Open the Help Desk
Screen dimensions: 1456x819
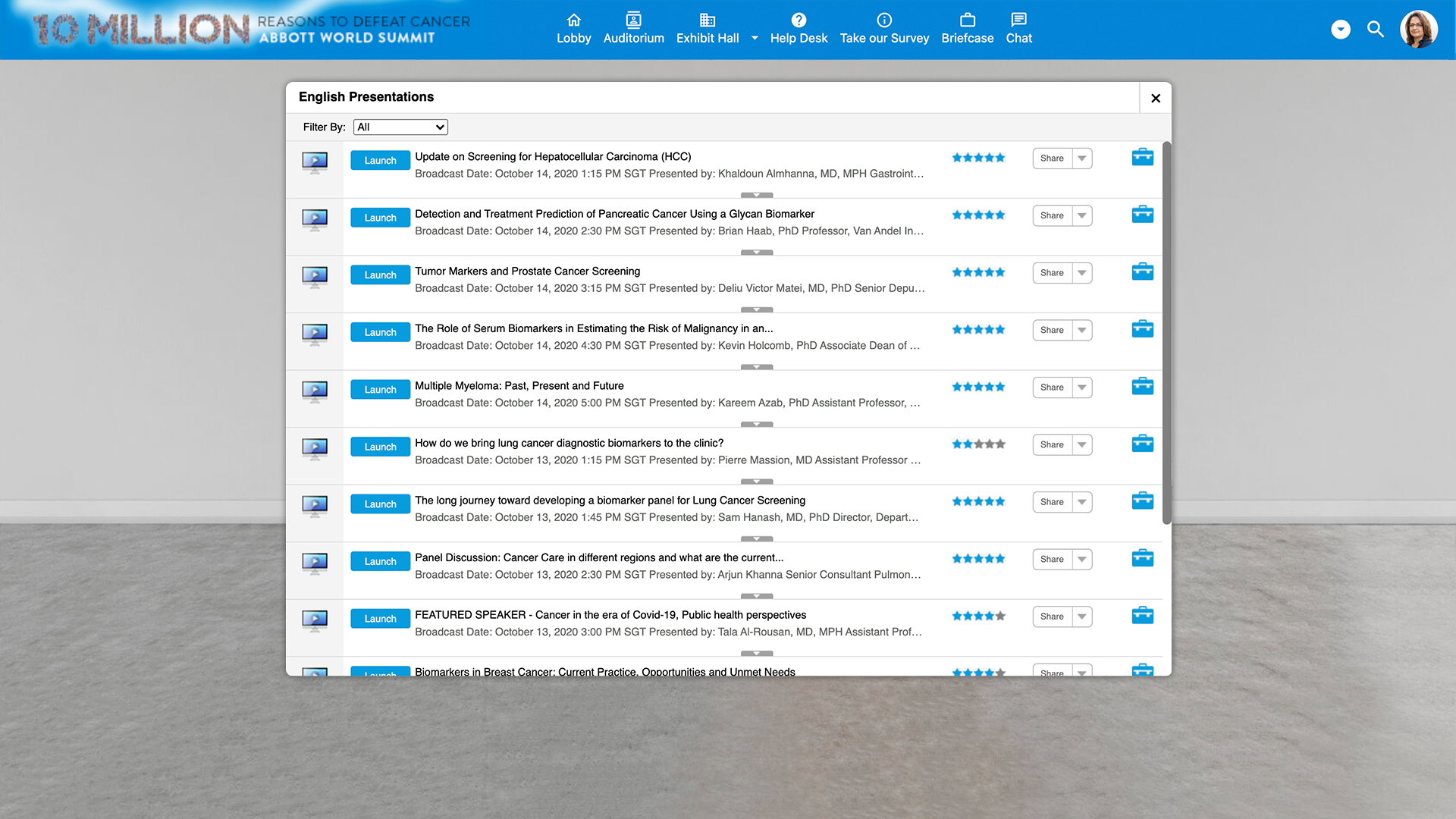[x=799, y=29]
